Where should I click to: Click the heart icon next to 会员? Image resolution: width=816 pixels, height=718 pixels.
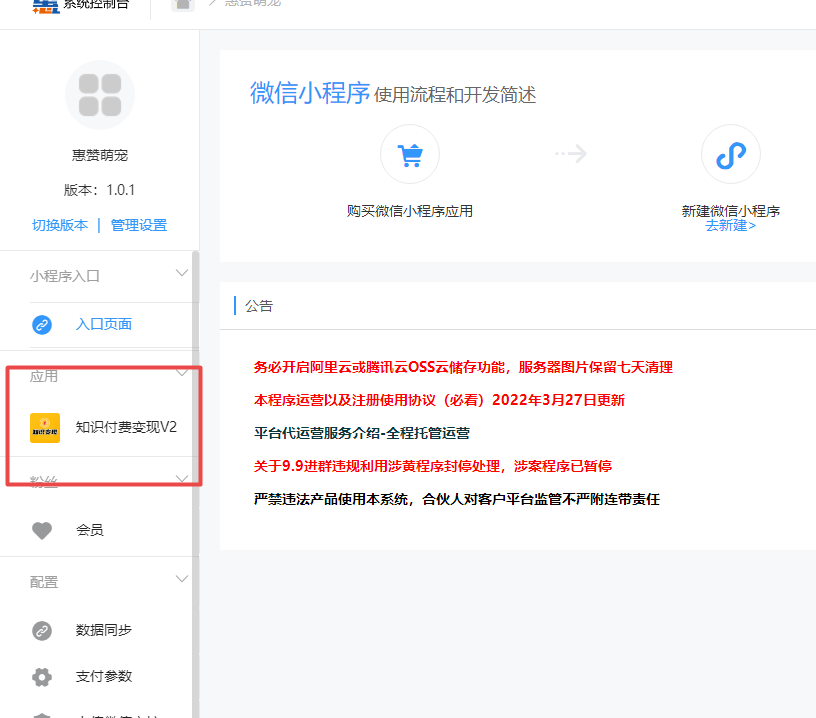click(42, 530)
